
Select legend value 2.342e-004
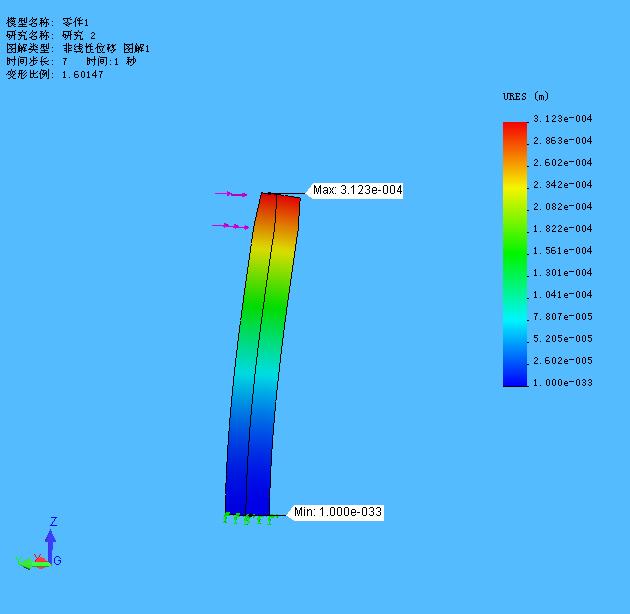(x=562, y=184)
